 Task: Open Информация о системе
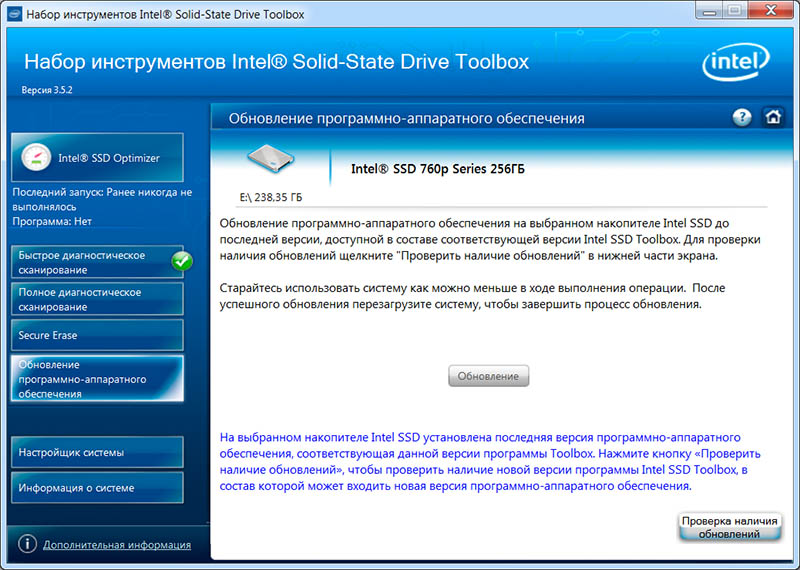point(97,488)
